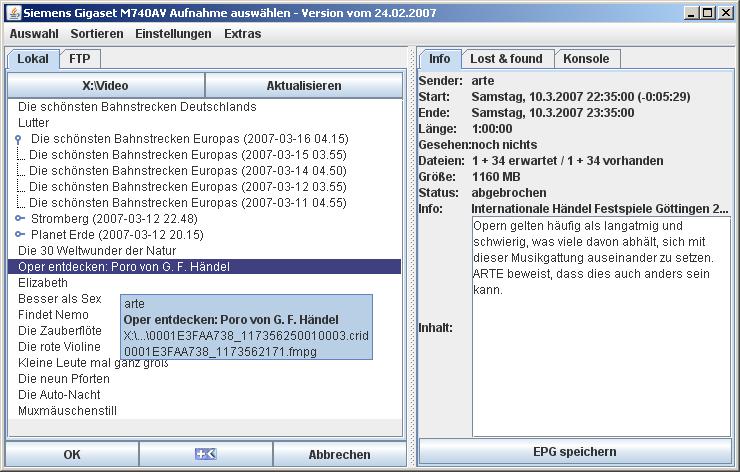Click the Aktualisieren button
Screen dimensions: 740x472
click(x=304, y=85)
